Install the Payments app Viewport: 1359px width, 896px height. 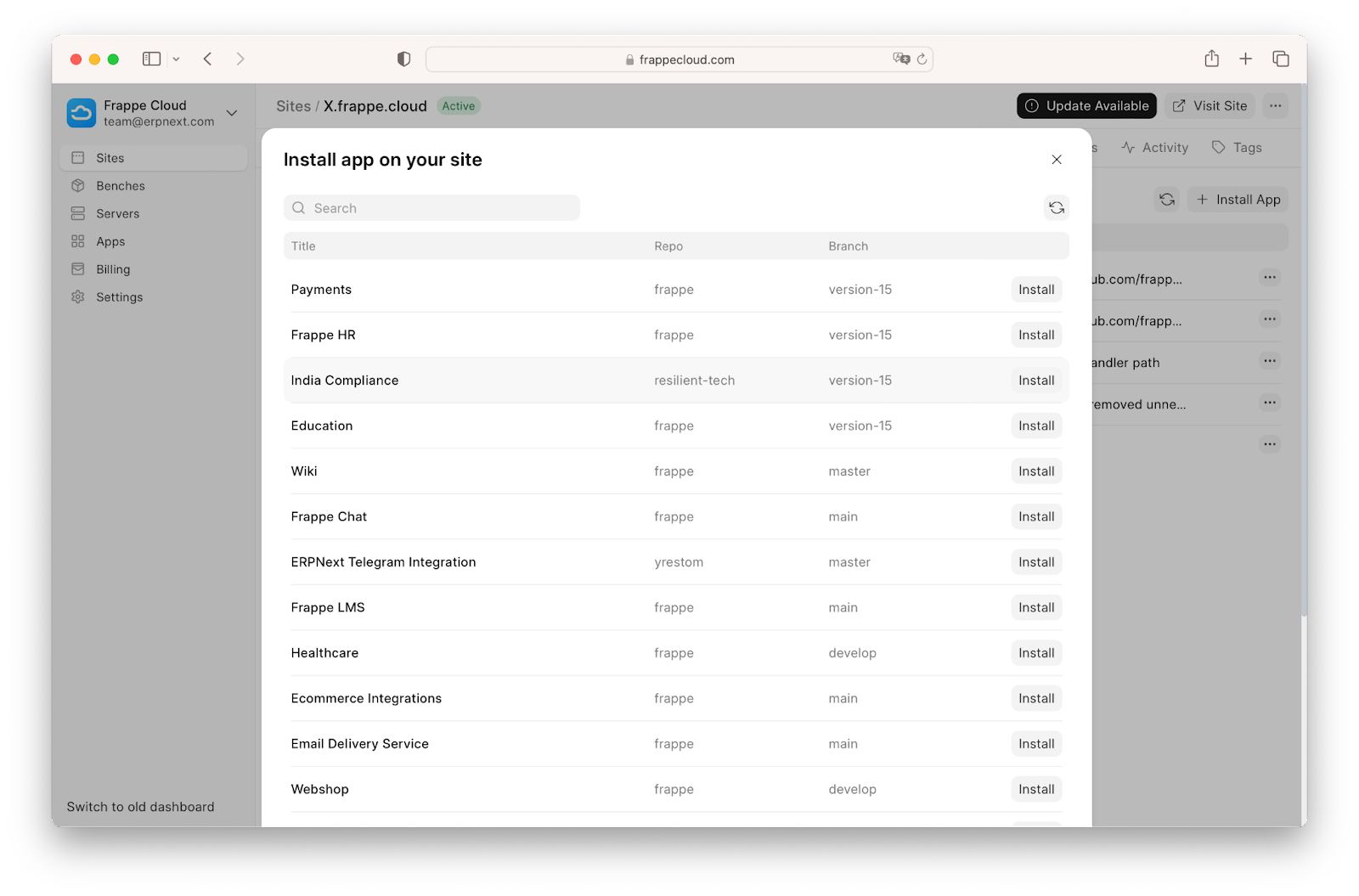click(x=1036, y=290)
